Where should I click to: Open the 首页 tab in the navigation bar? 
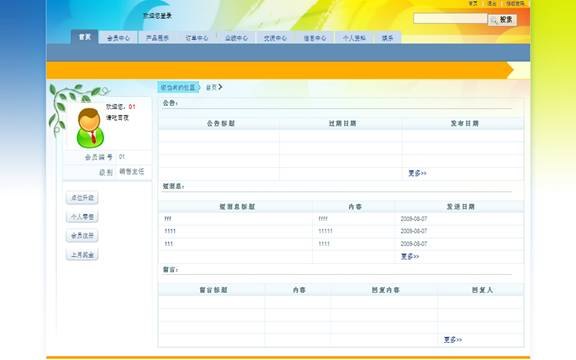pyautogui.click(x=84, y=37)
